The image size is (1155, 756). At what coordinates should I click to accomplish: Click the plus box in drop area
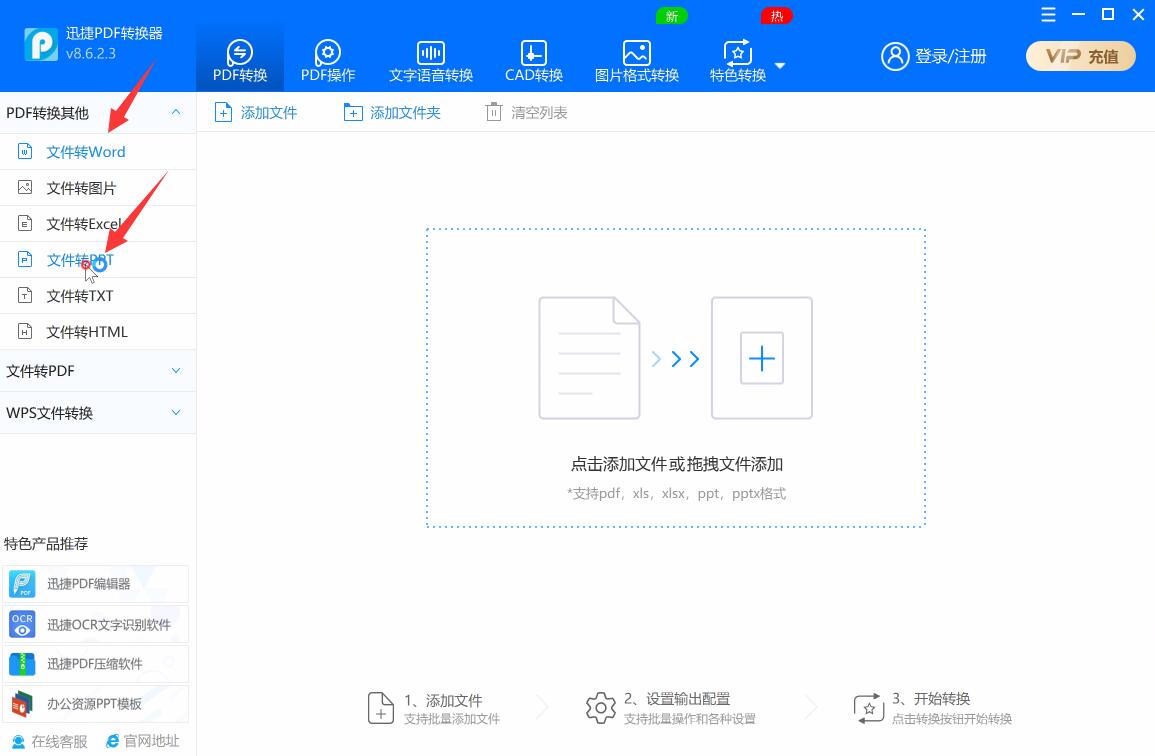(762, 358)
